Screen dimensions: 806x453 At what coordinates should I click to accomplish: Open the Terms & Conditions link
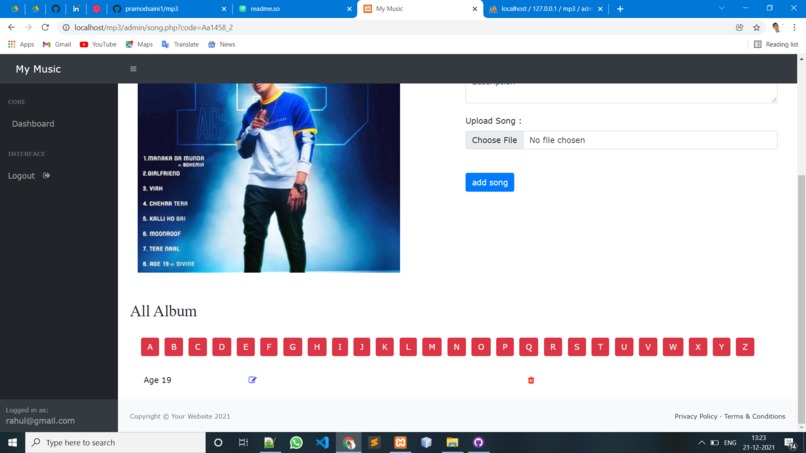tap(755, 416)
